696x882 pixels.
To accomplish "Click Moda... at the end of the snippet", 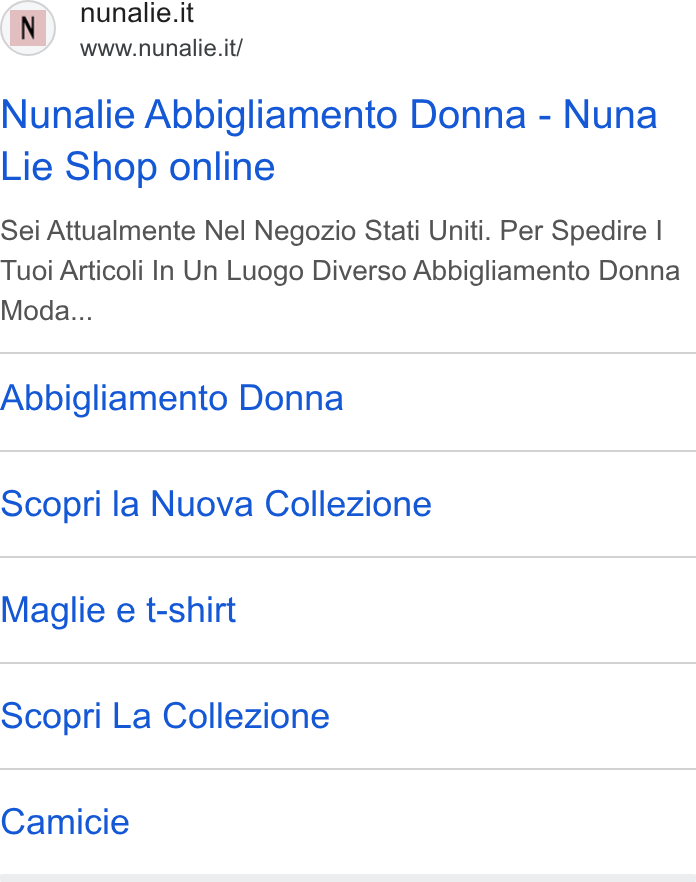I will [x=46, y=310].
